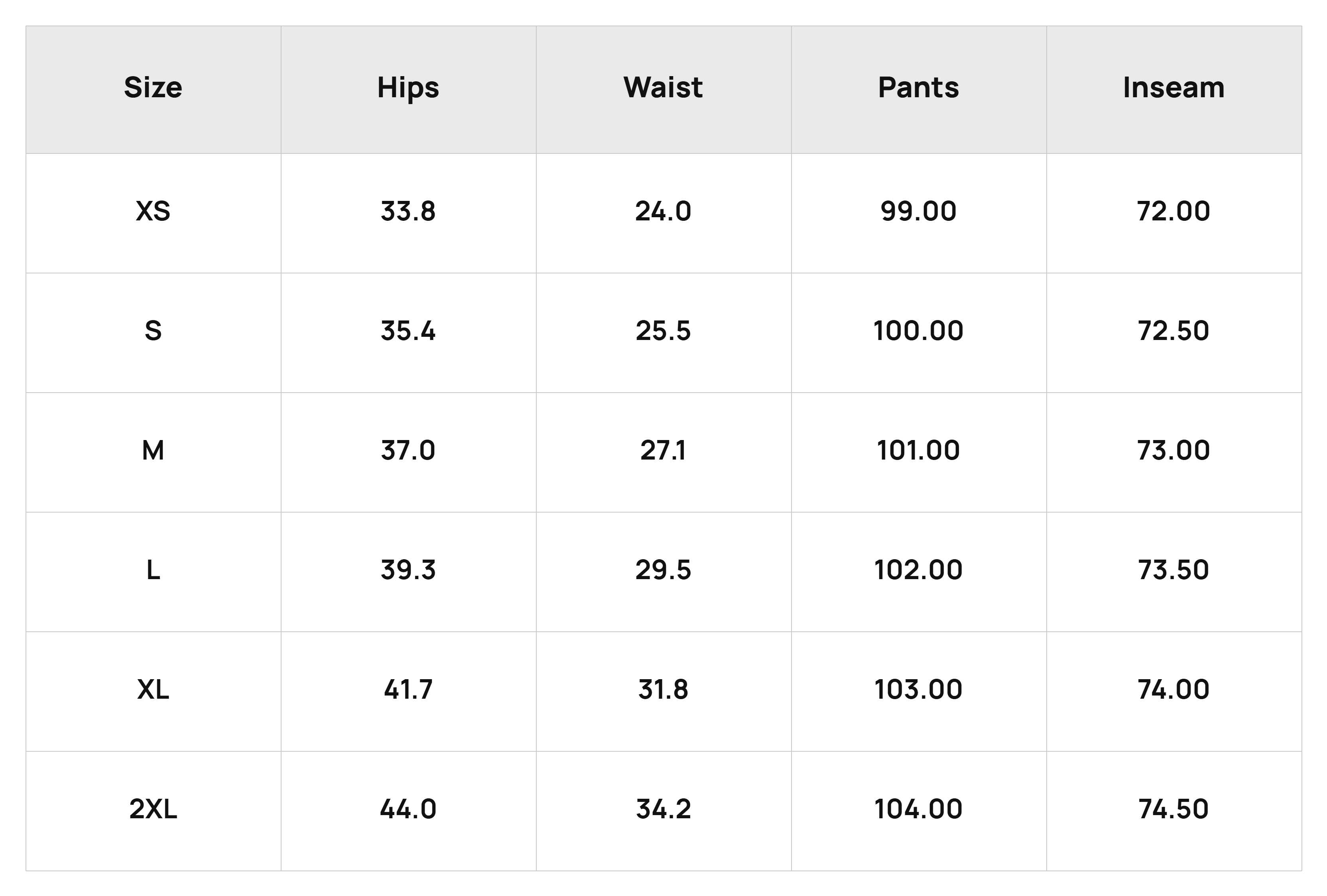Click pants value 101.00
Viewport: 1327px width, 896px height.
[919, 451]
